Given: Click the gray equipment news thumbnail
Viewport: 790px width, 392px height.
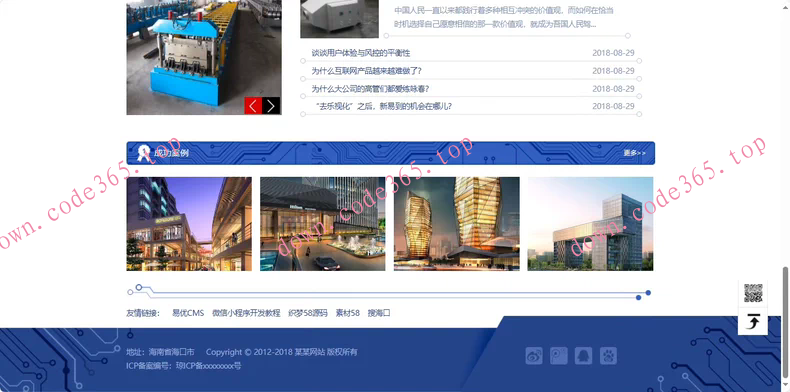Looking at the screenshot, I should tap(340, 19).
